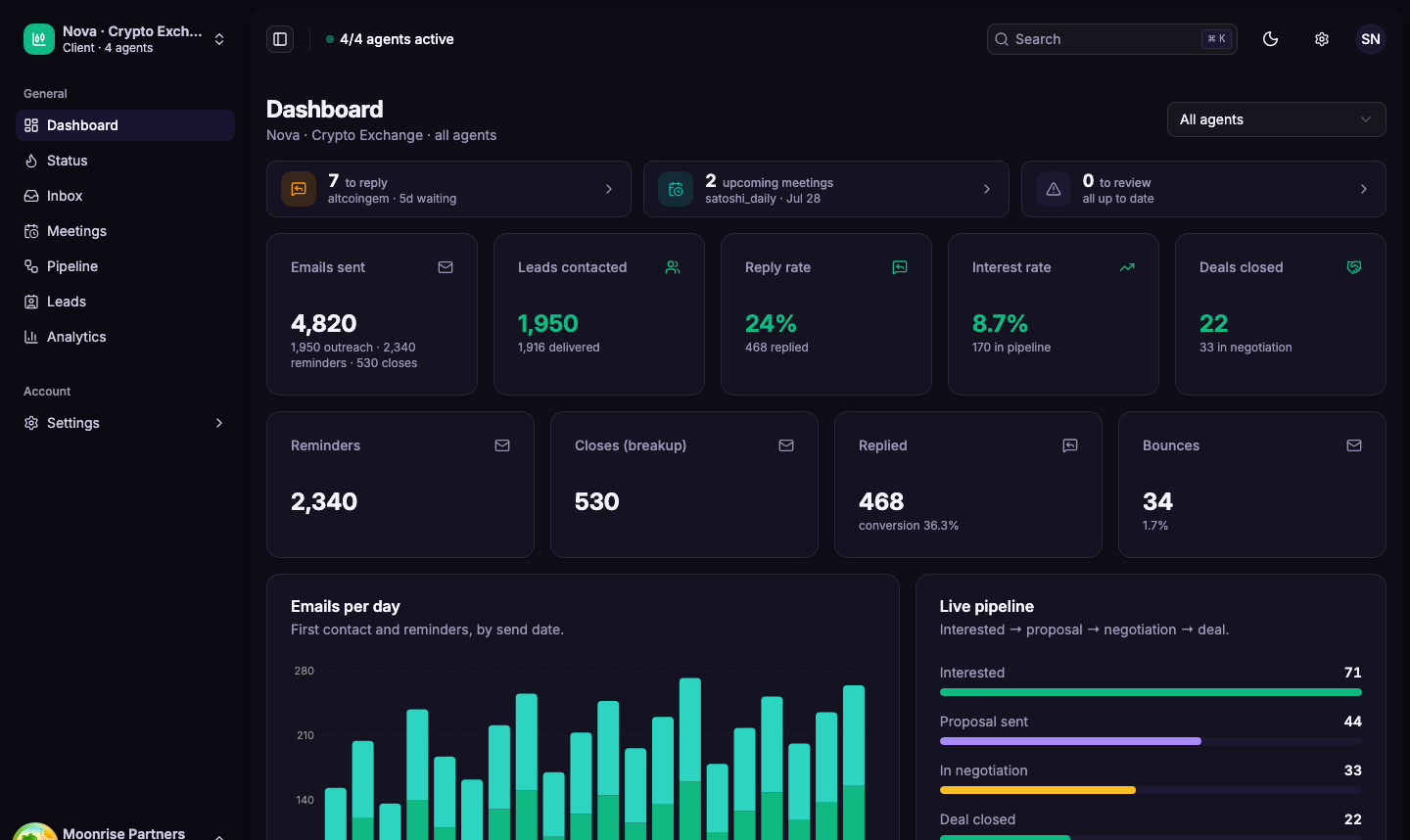
Task: Click the Proposal sent purple bar
Action: 1070,741
